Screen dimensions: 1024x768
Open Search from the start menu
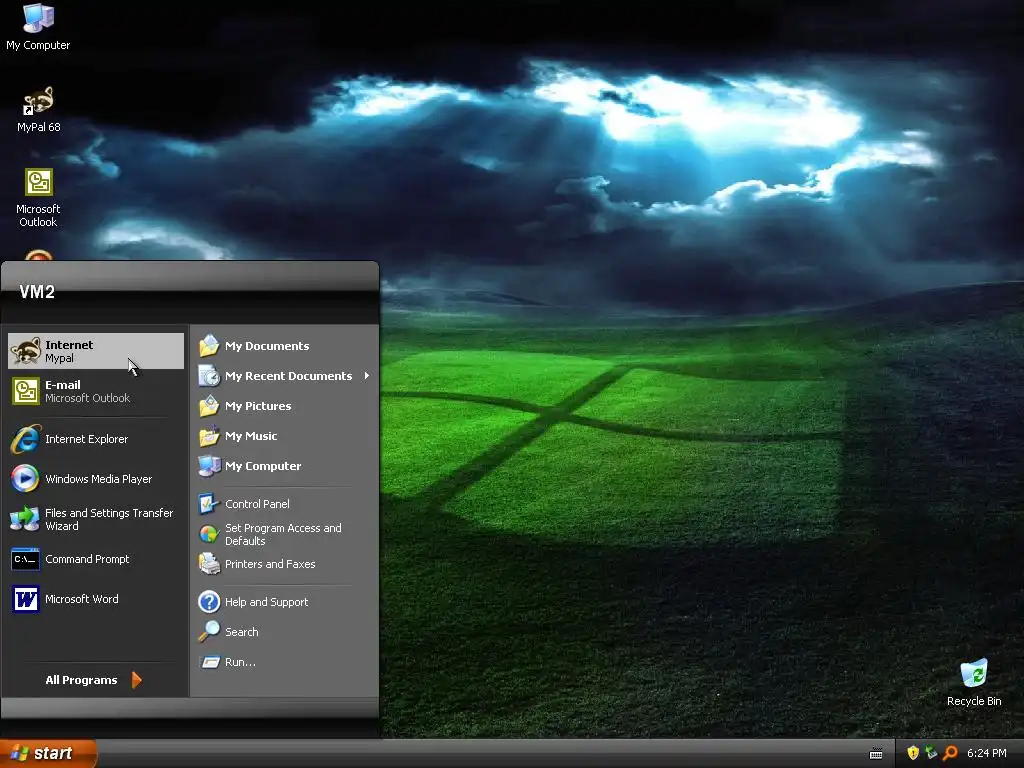coord(283,632)
